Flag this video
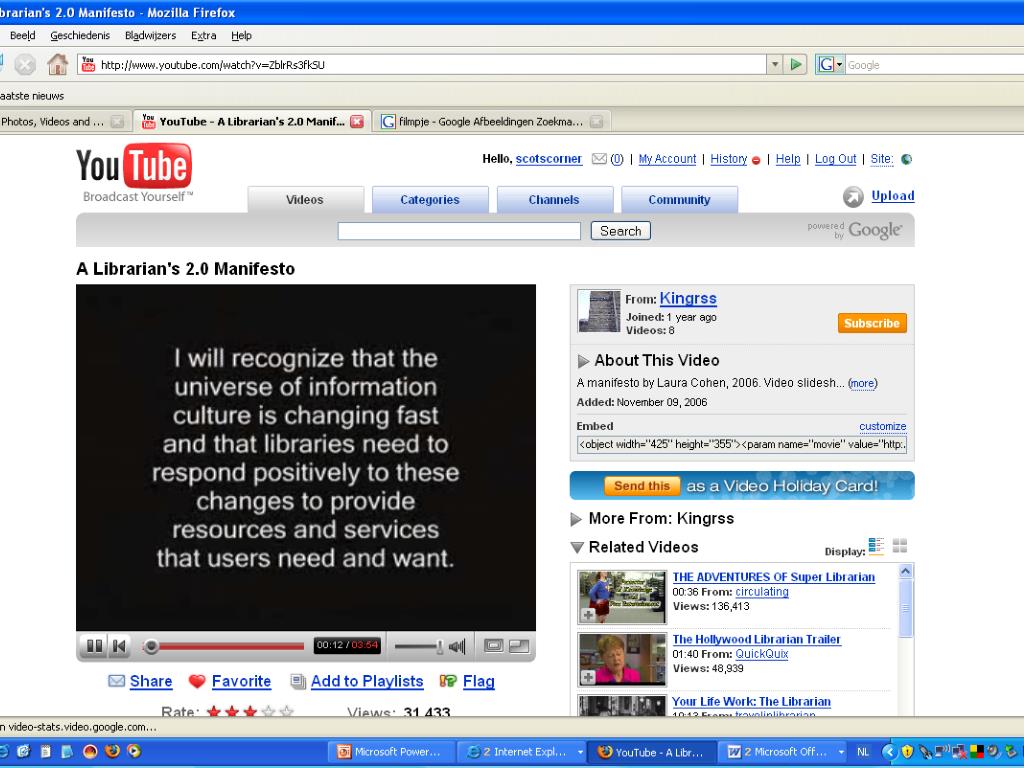The height and width of the screenshot is (768, 1024). [x=467, y=681]
